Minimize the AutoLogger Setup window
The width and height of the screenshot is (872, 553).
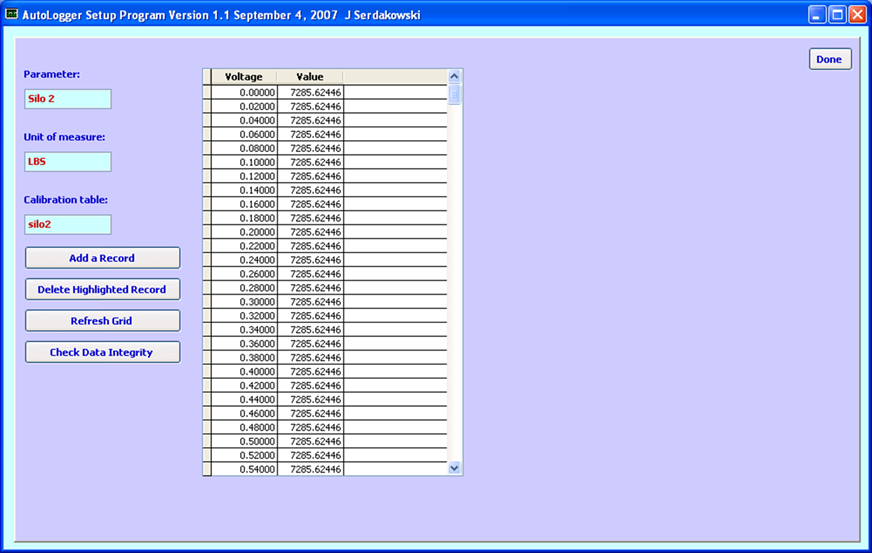point(817,14)
